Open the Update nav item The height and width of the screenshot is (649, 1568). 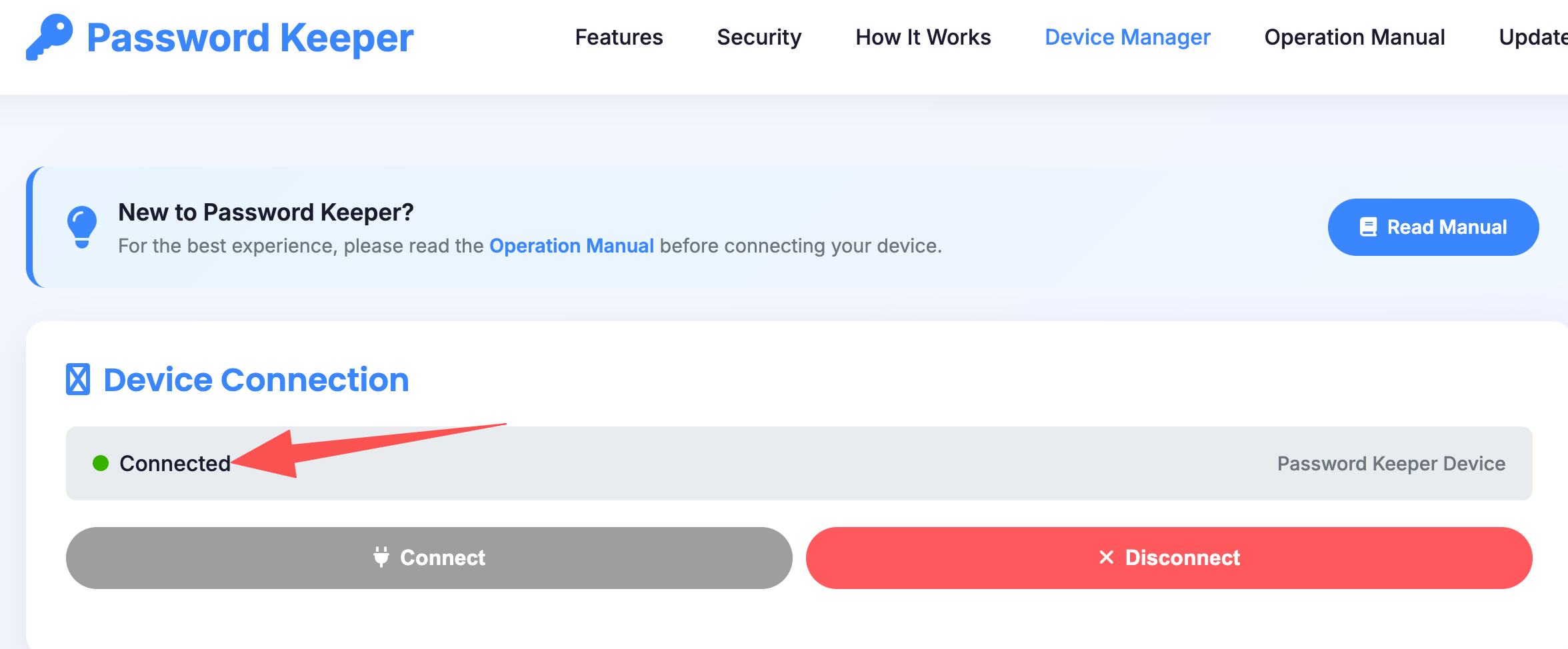[x=1533, y=37]
